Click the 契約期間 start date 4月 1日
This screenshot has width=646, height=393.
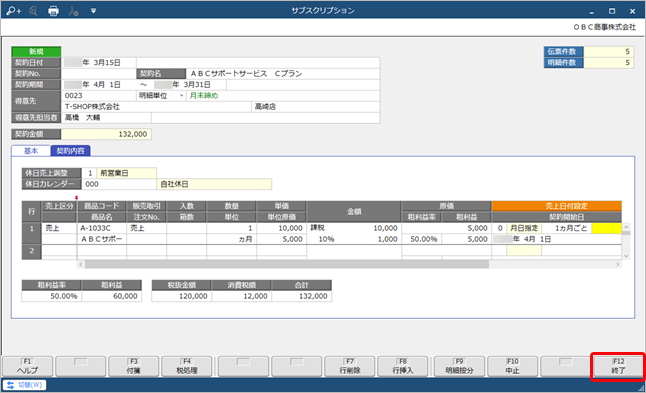click(98, 85)
